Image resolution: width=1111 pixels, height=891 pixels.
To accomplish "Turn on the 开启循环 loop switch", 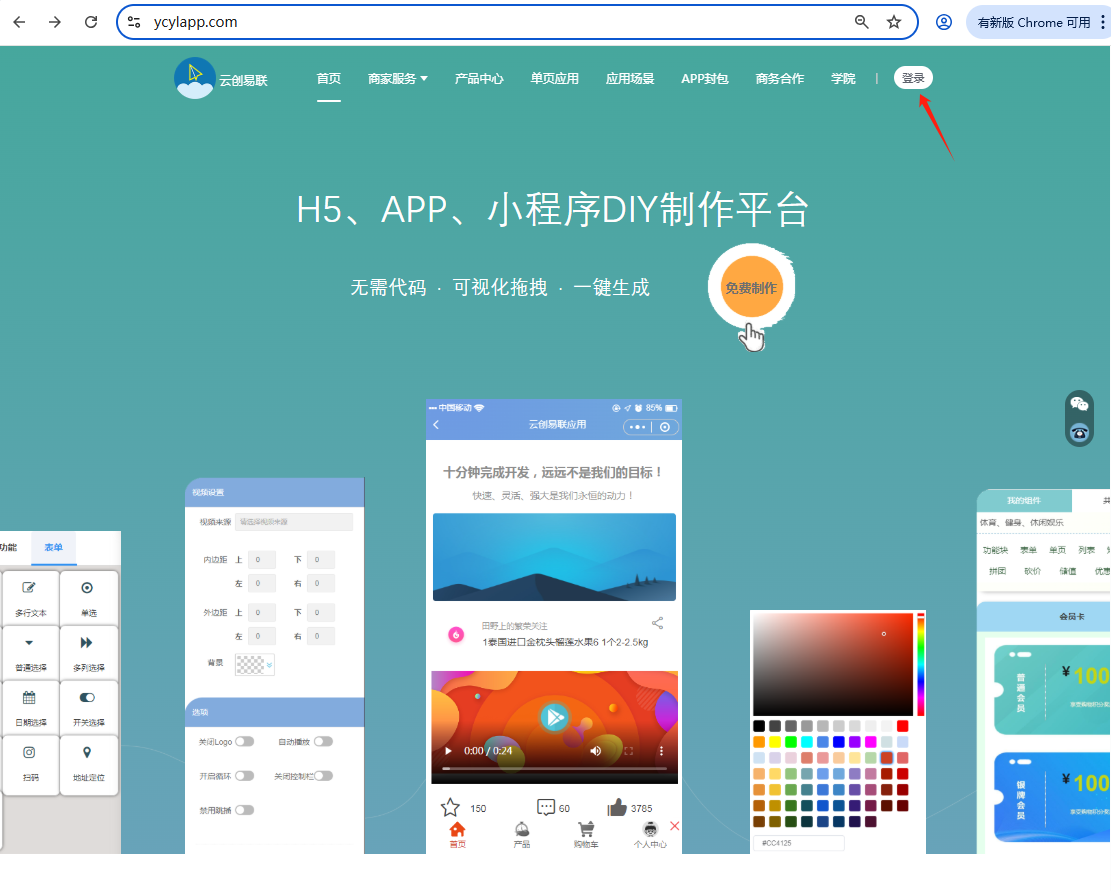I will pyautogui.click(x=244, y=775).
